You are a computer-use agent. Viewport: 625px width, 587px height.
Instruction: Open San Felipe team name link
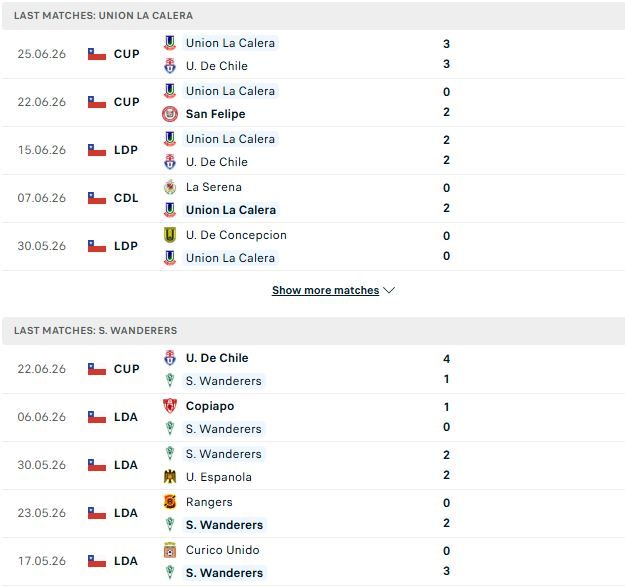215,114
